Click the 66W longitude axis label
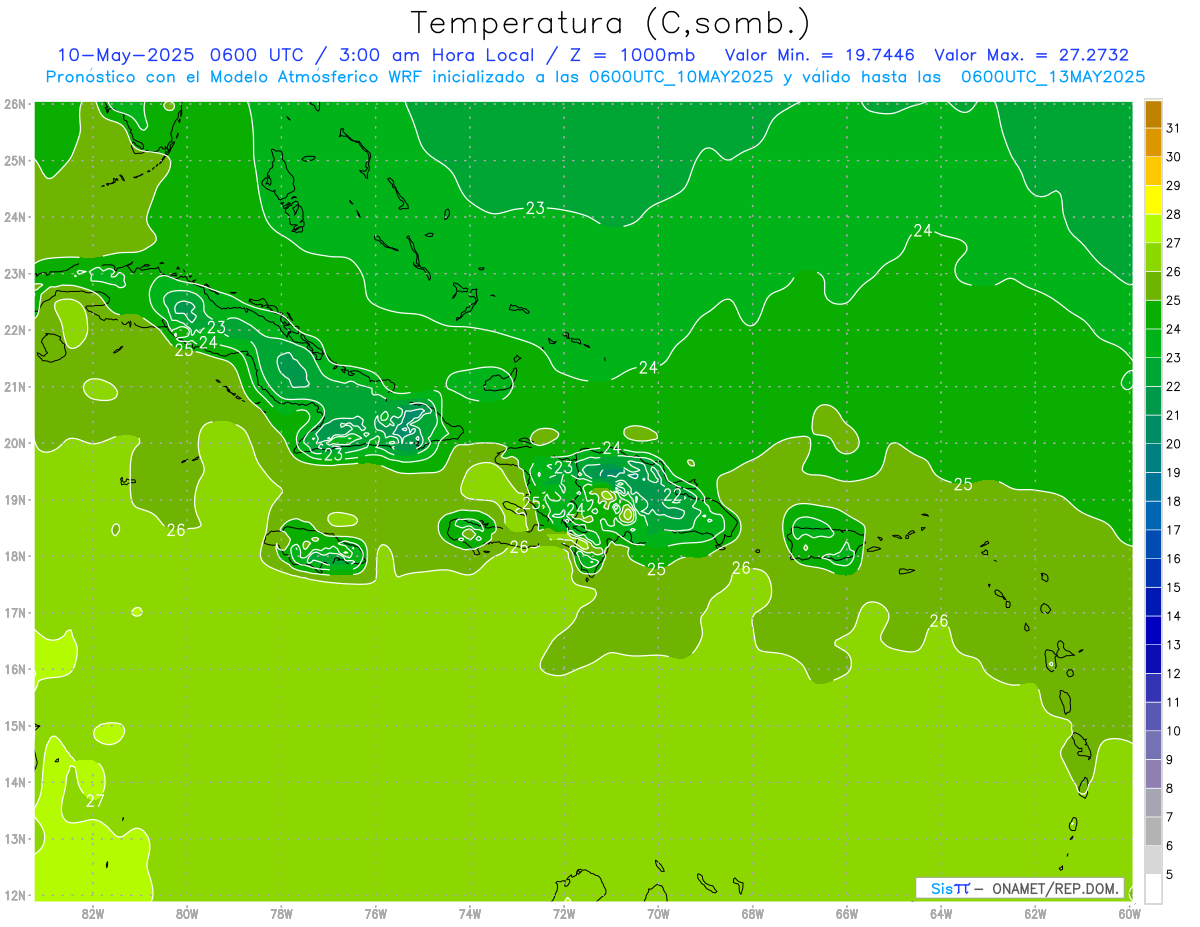 [847, 913]
